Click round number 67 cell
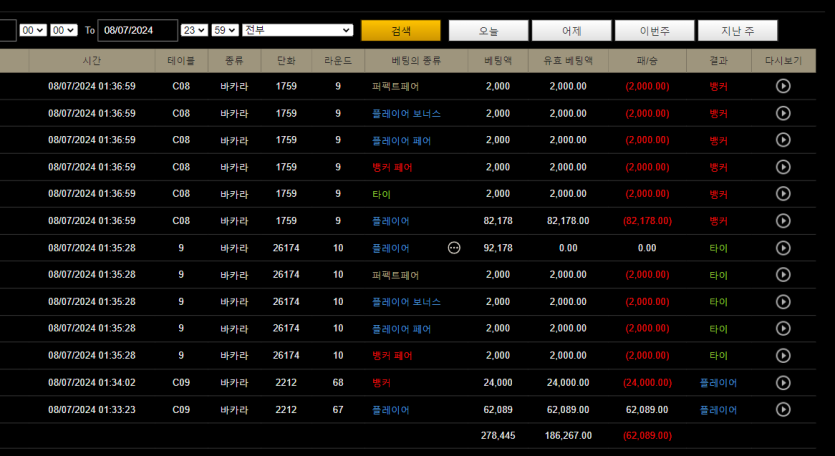Viewport: 835px width, 456px height. [338, 410]
